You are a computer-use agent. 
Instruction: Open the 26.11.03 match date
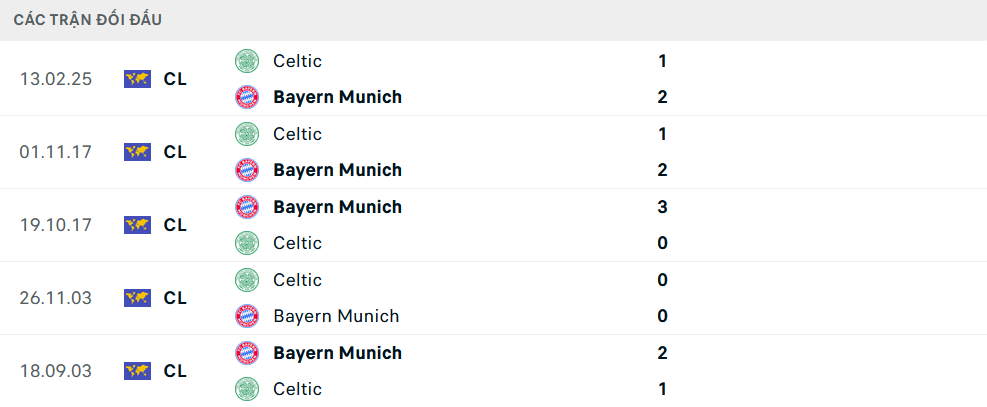56,298
